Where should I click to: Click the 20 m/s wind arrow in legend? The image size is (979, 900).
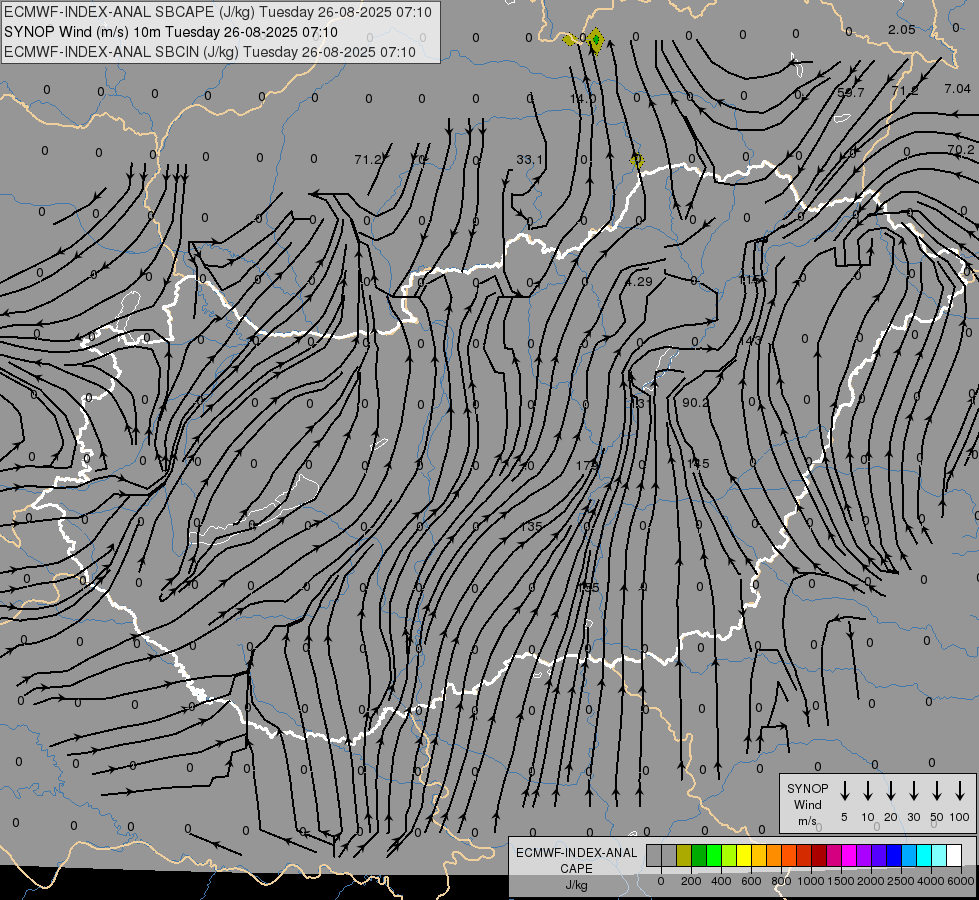point(890,791)
